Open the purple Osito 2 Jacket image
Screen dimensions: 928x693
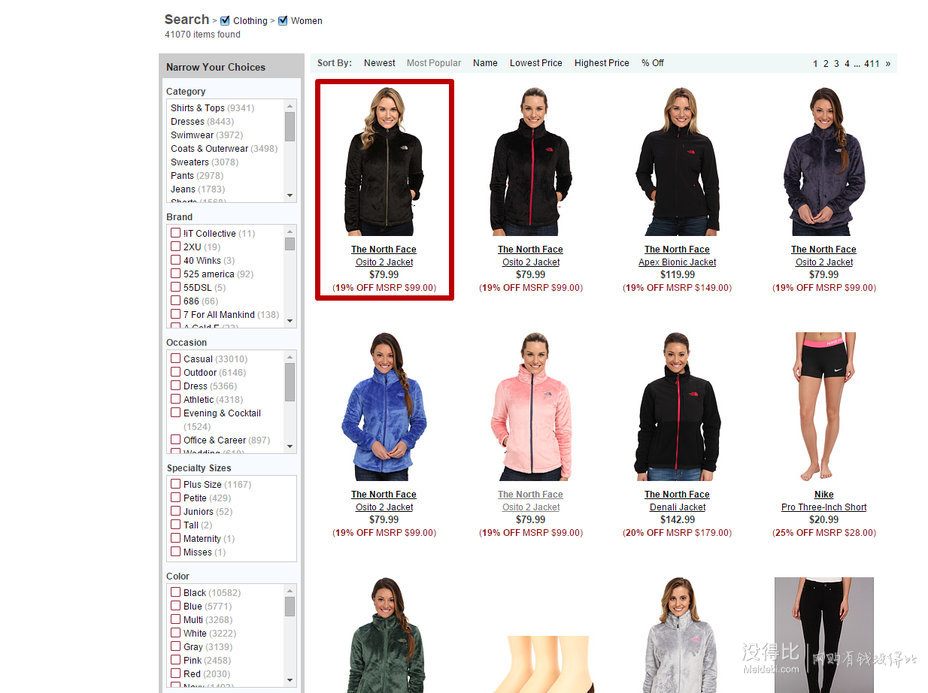(x=824, y=161)
